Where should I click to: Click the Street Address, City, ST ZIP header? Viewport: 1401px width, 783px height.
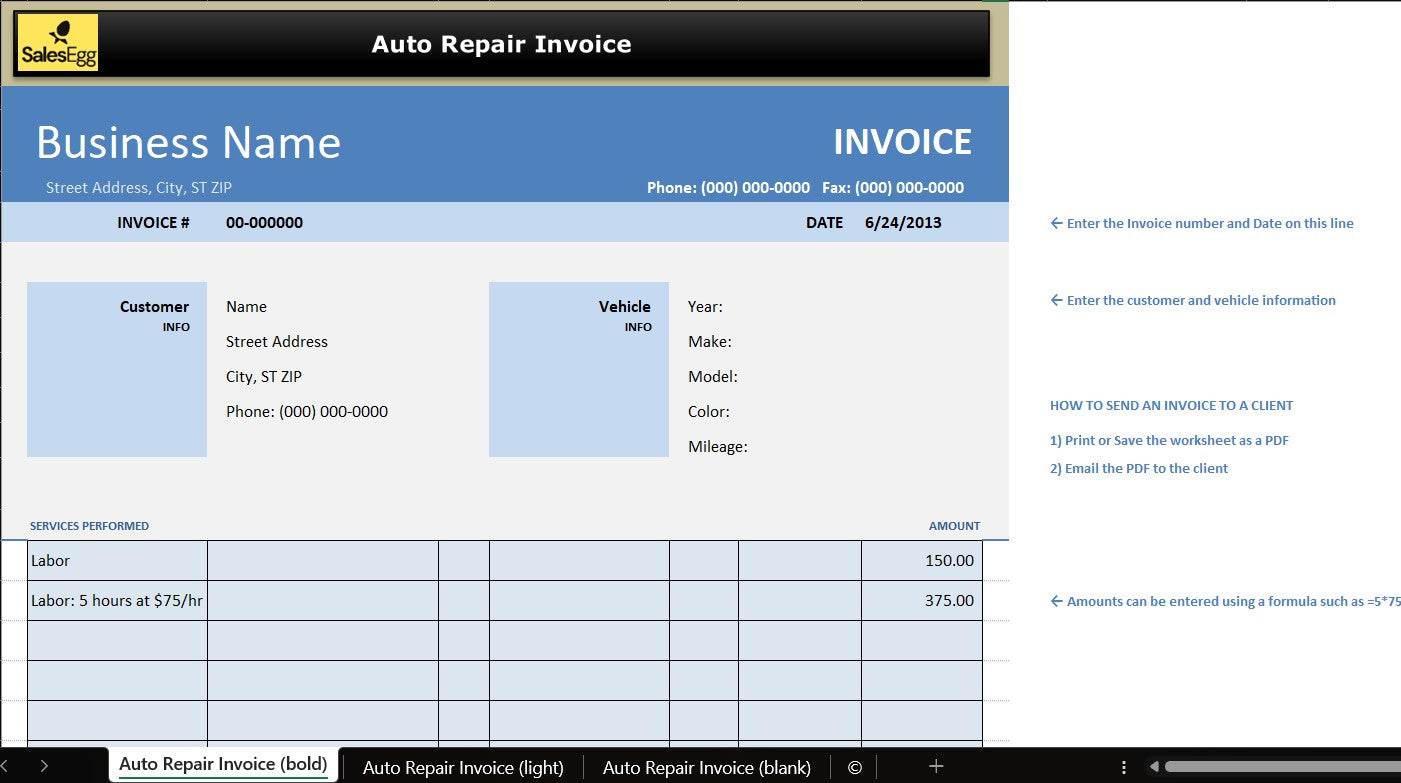(139, 188)
